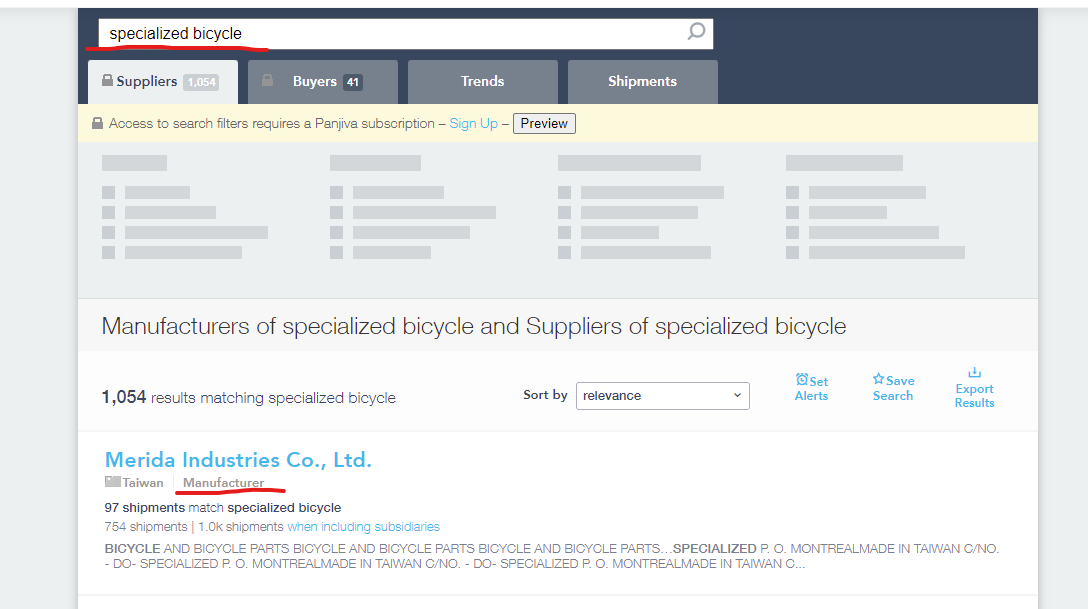
Task: Click the Export Results download icon
Action: 974,372
